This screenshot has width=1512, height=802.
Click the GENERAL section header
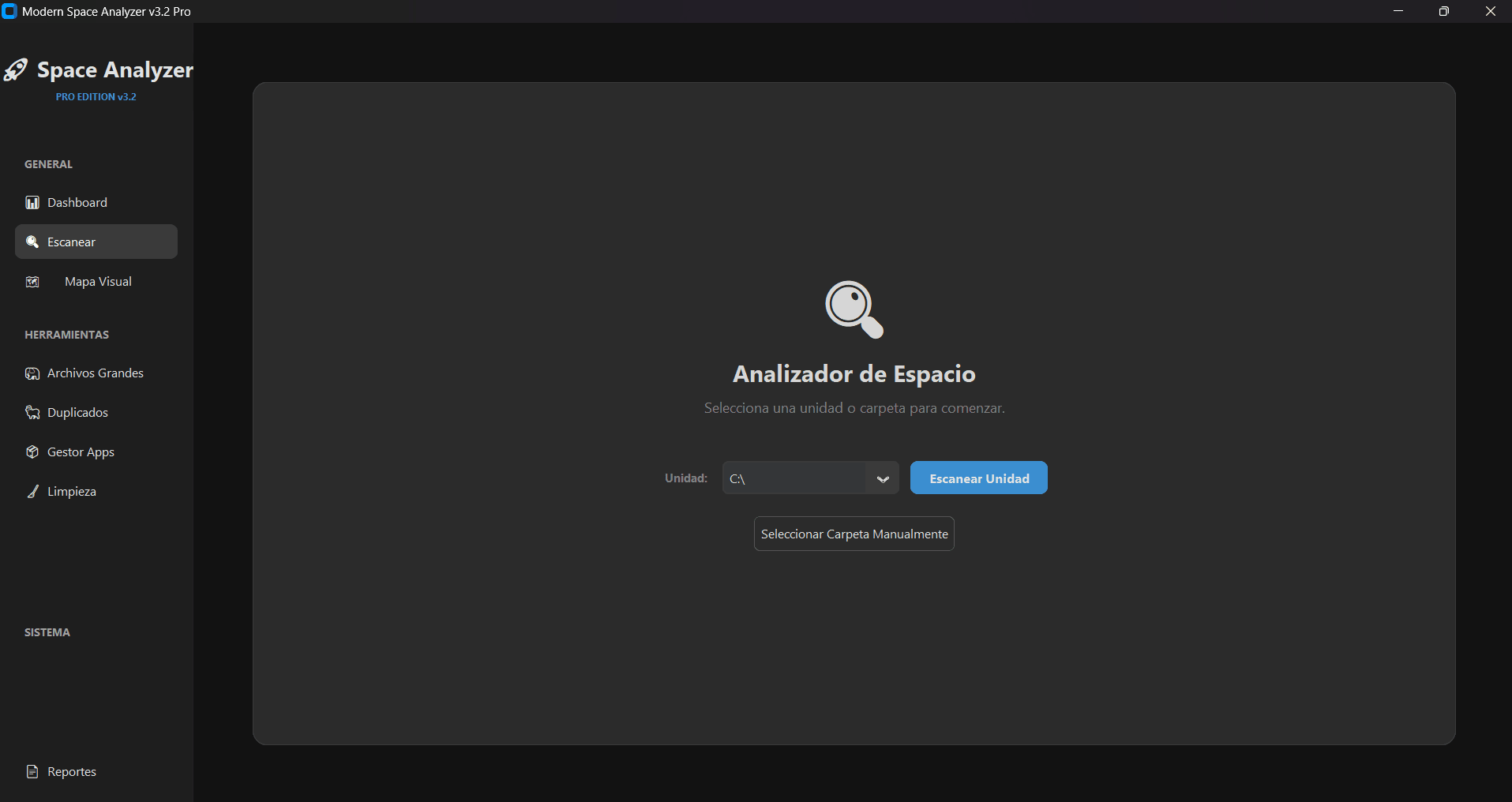point(48,164)
